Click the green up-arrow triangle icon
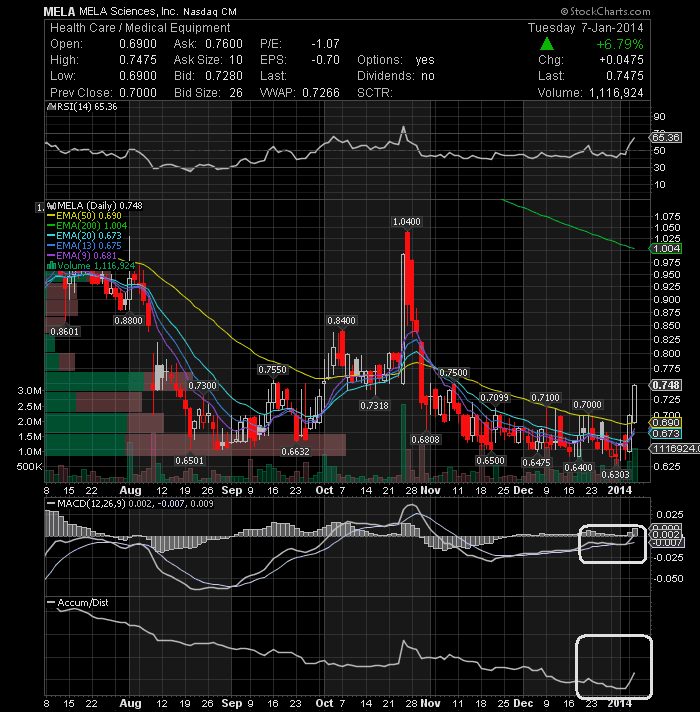Screen dimensions: 700x712 [x=547, y=44]
